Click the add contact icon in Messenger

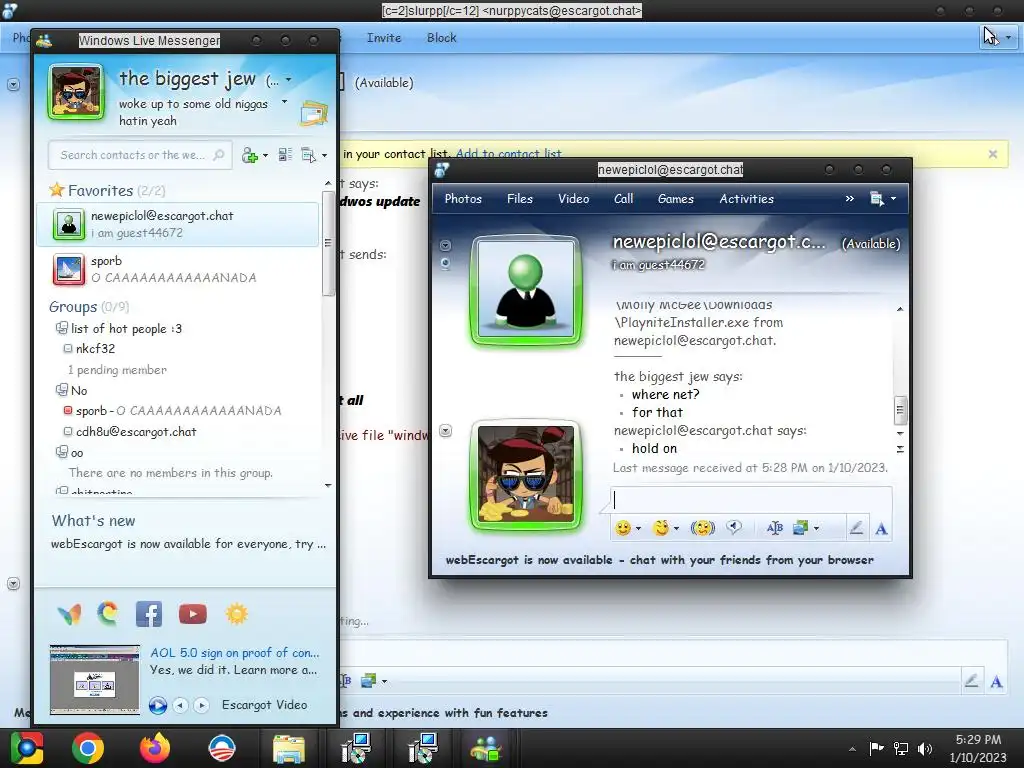click(249, 155)
